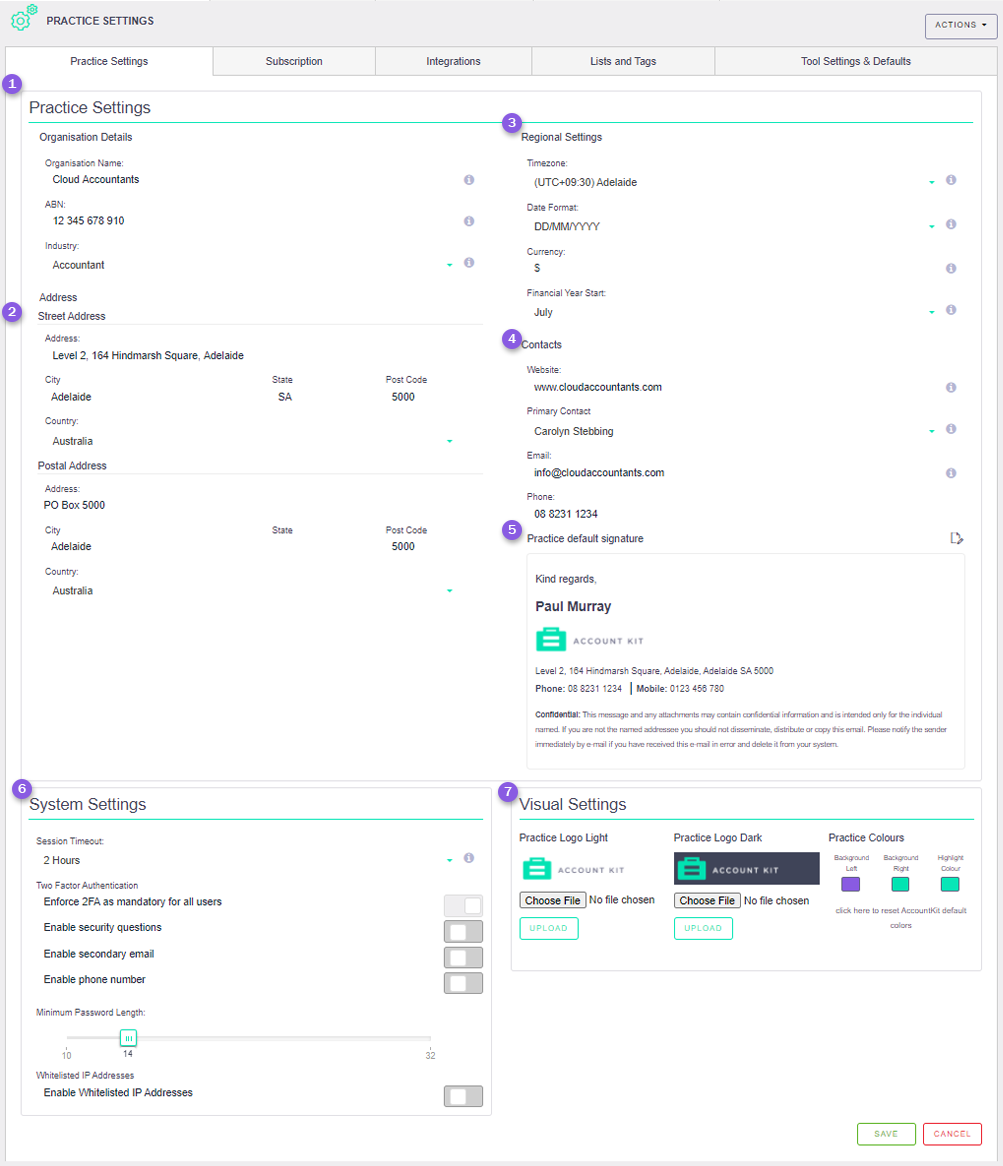Click info icon beside Primary Contact

[951, 429]
